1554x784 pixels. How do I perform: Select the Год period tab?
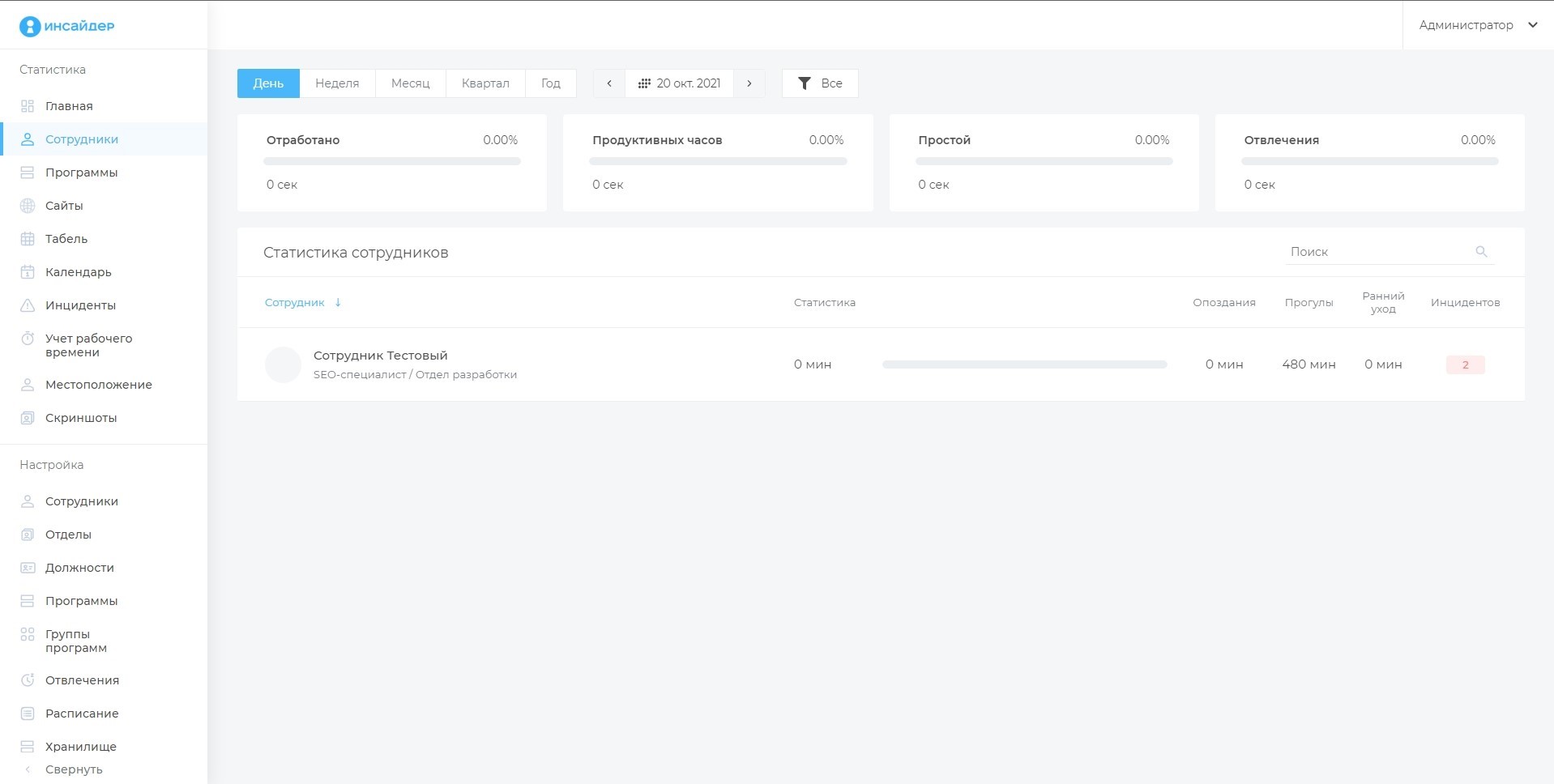tap(551, 83)
